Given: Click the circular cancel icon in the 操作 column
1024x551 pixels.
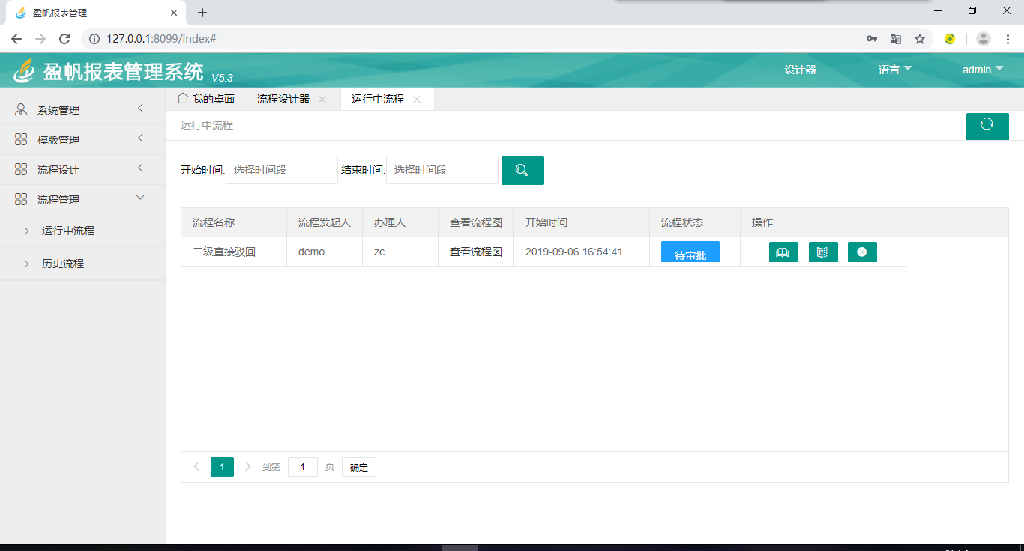Looking at the screenshot, I should pos(862,252).
